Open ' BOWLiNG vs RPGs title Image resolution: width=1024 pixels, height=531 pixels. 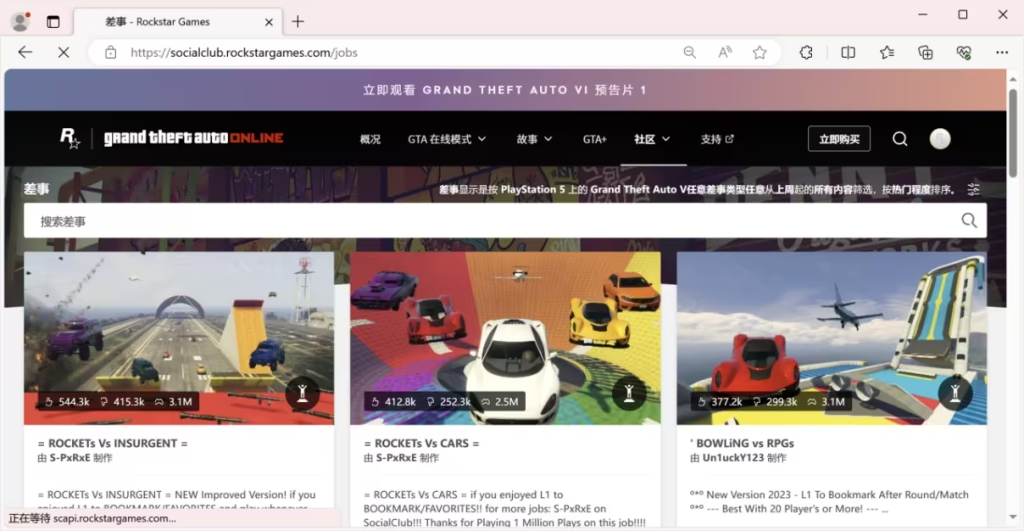click(742, 443)
